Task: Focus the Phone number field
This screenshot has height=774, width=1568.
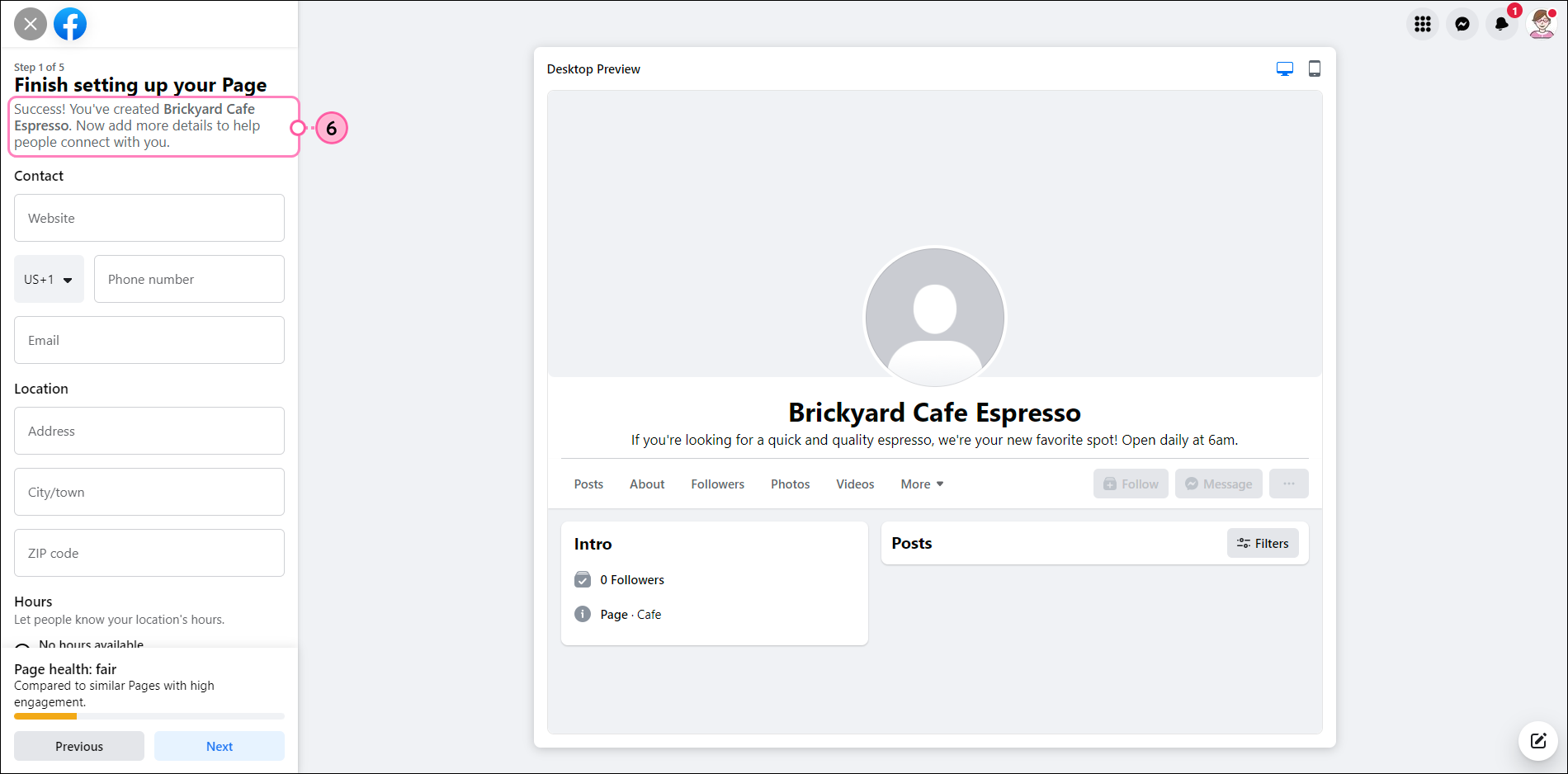Action: click(189, 279)
